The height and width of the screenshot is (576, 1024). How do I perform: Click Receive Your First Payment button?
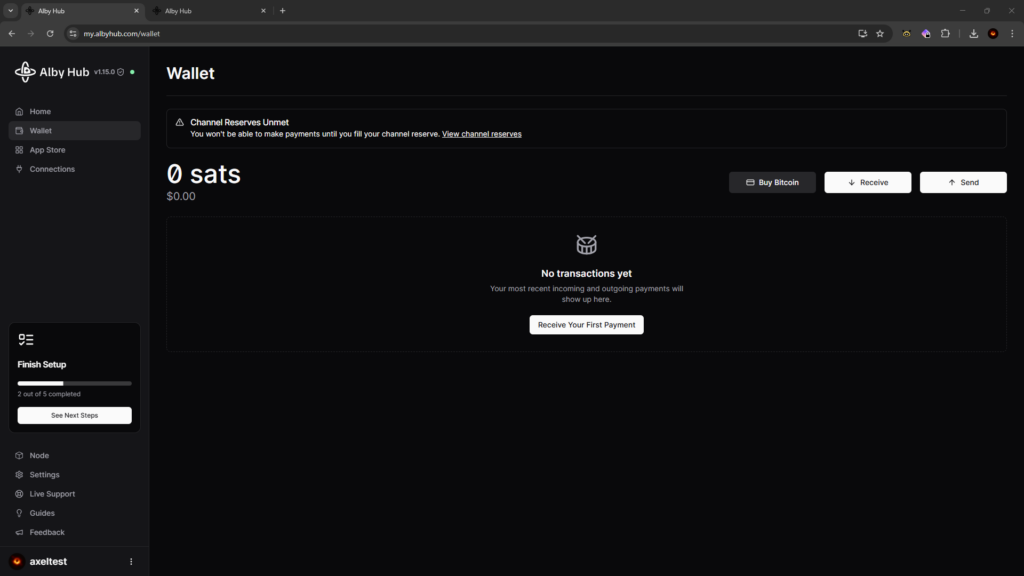click(586, 325)
